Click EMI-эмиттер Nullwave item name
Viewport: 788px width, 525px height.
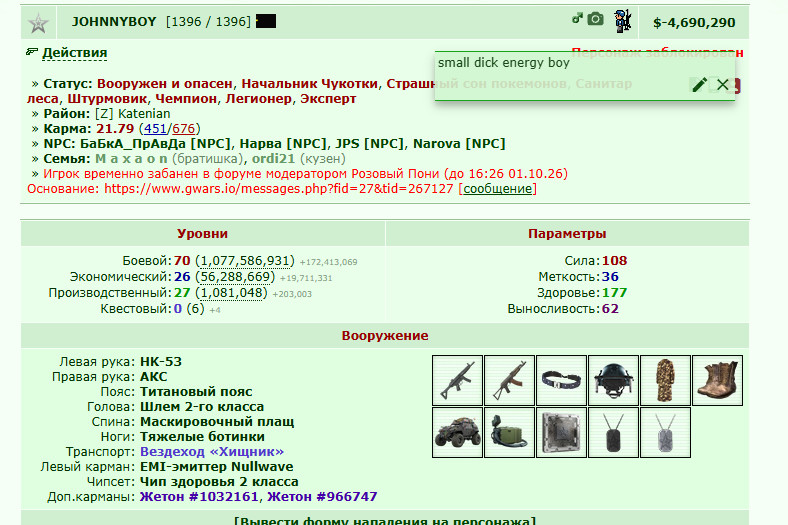[x=217, y=467]
